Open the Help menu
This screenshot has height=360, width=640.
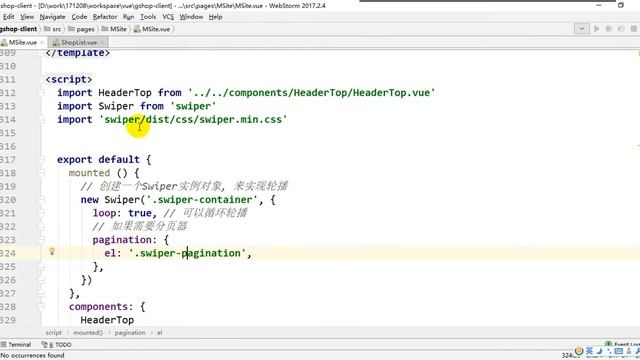[216, 17]
